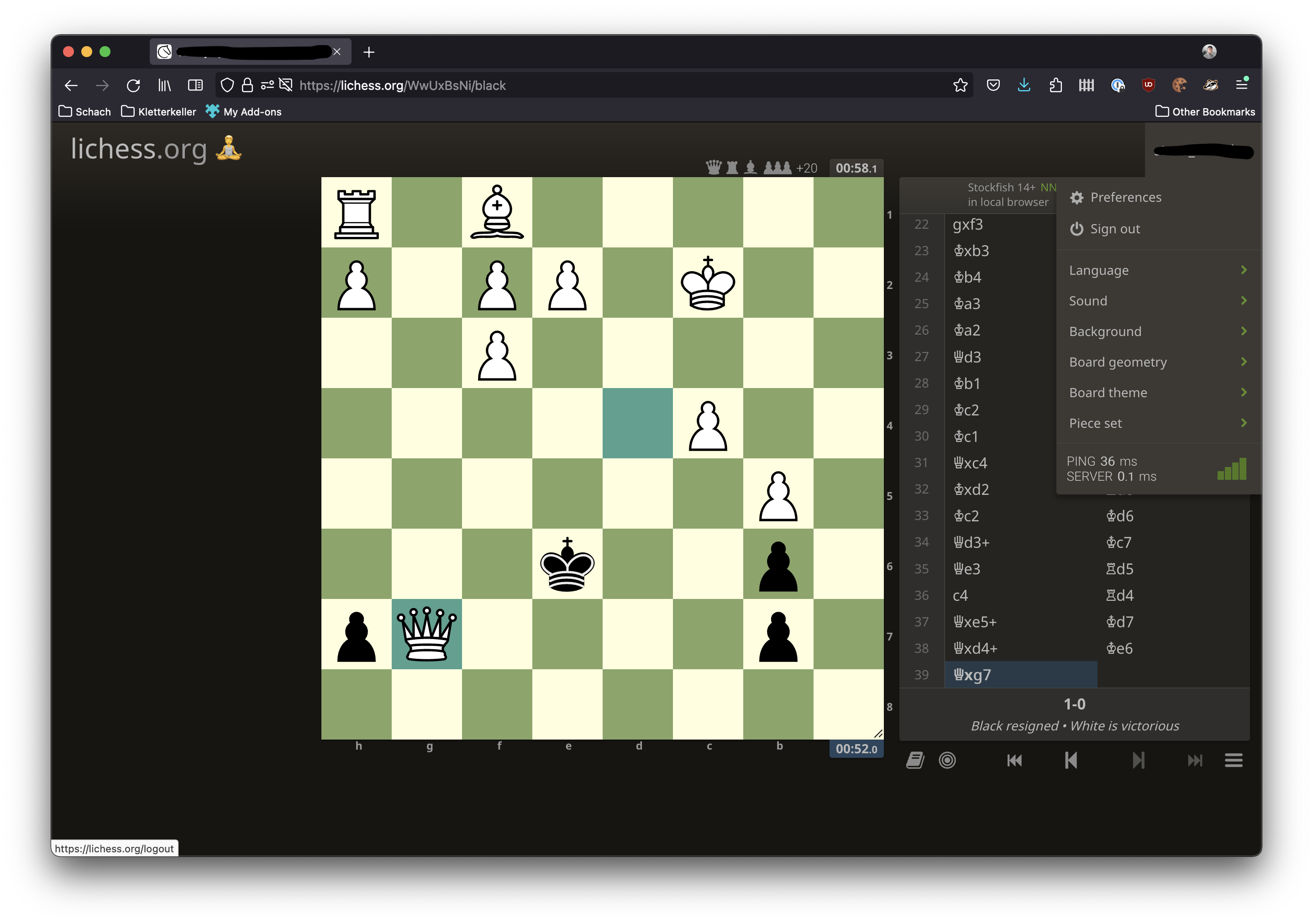The width and height of the screenshot is (1313, 924).
Task: Expand the Board theme submenu
Action: [x=1158, y=393]
